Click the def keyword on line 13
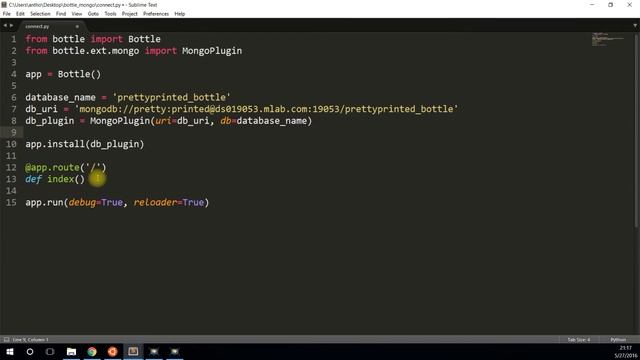 click(x=33, y=179)
